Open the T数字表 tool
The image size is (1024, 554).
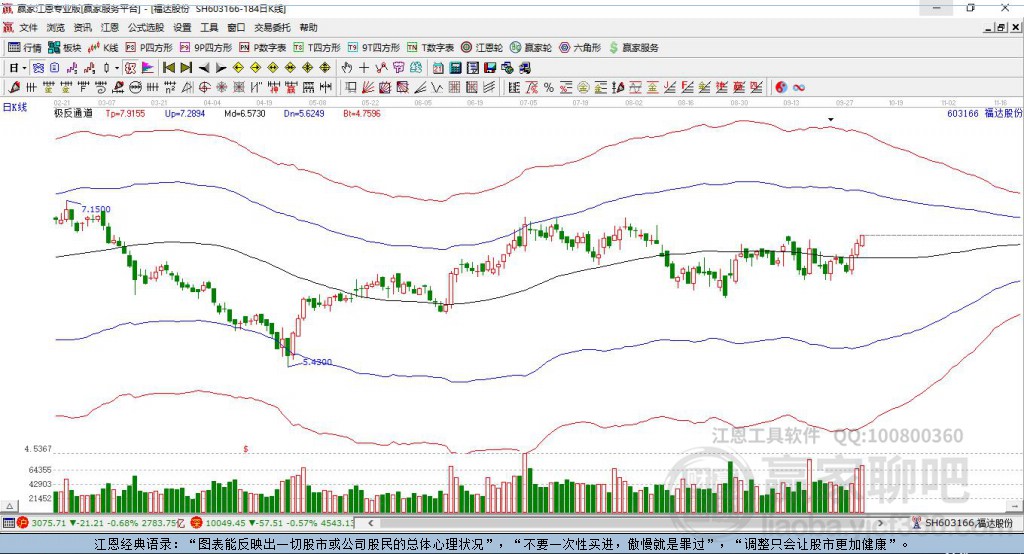(x=430, y=48)
